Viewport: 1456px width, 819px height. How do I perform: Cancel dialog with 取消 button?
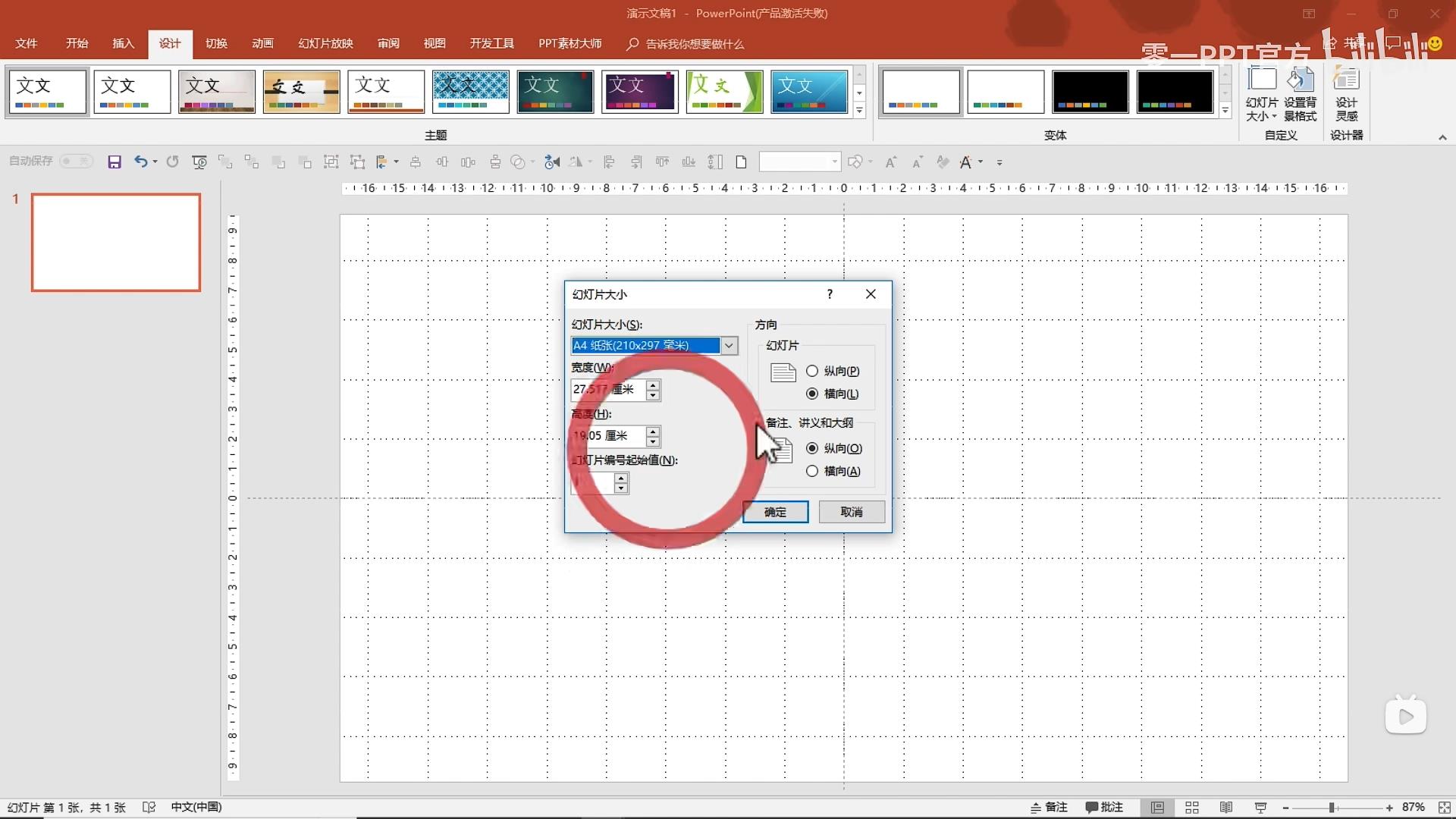click(852, 512)
